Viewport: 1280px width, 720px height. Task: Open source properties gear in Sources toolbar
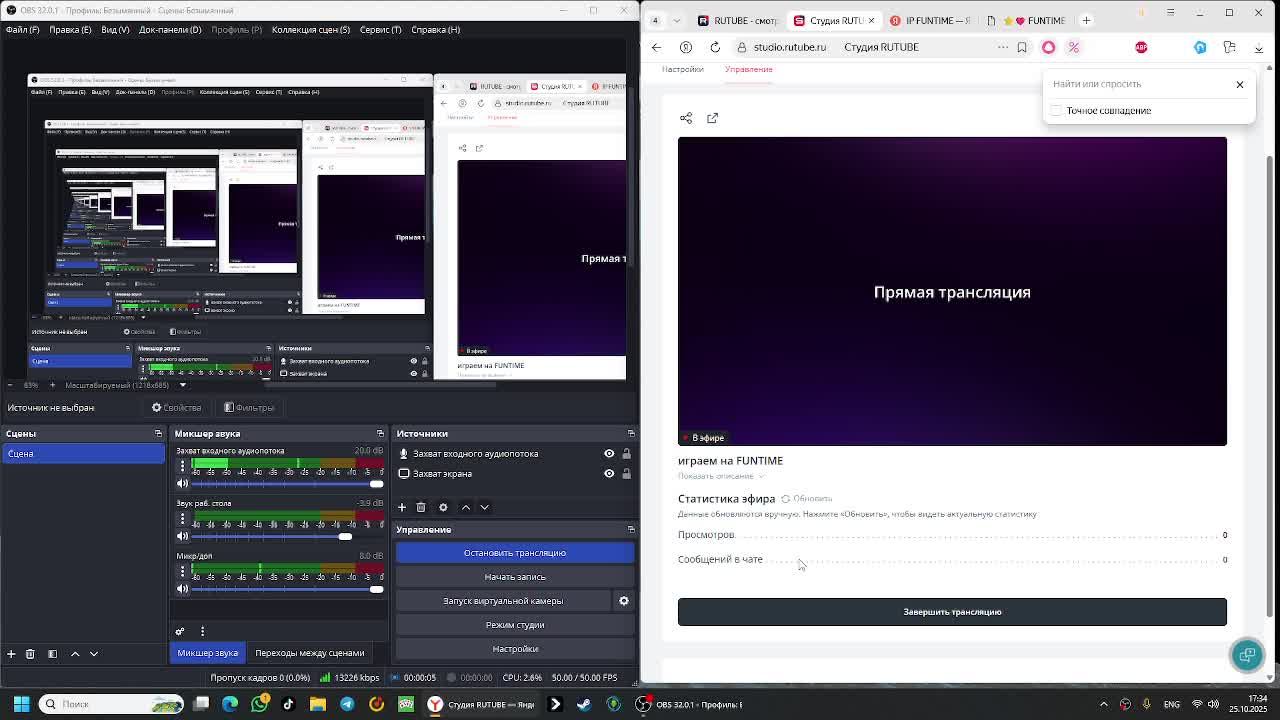443,507
